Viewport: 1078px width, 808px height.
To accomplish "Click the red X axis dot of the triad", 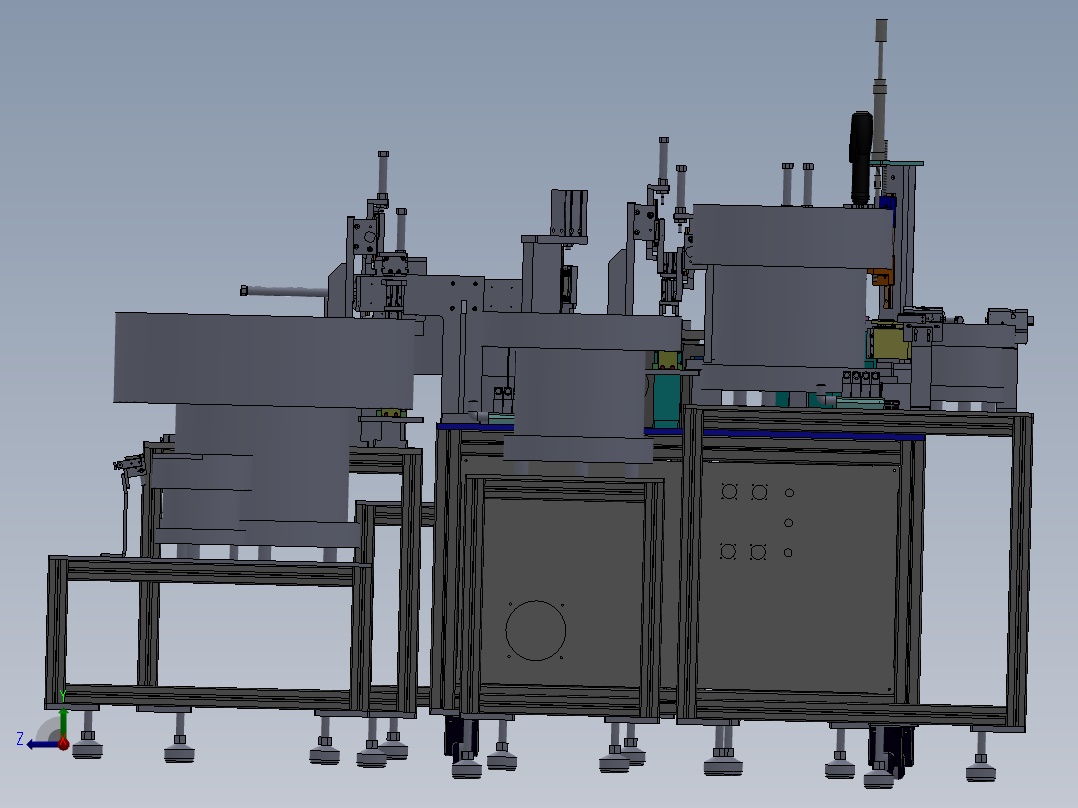I will (x=63, y=743).
